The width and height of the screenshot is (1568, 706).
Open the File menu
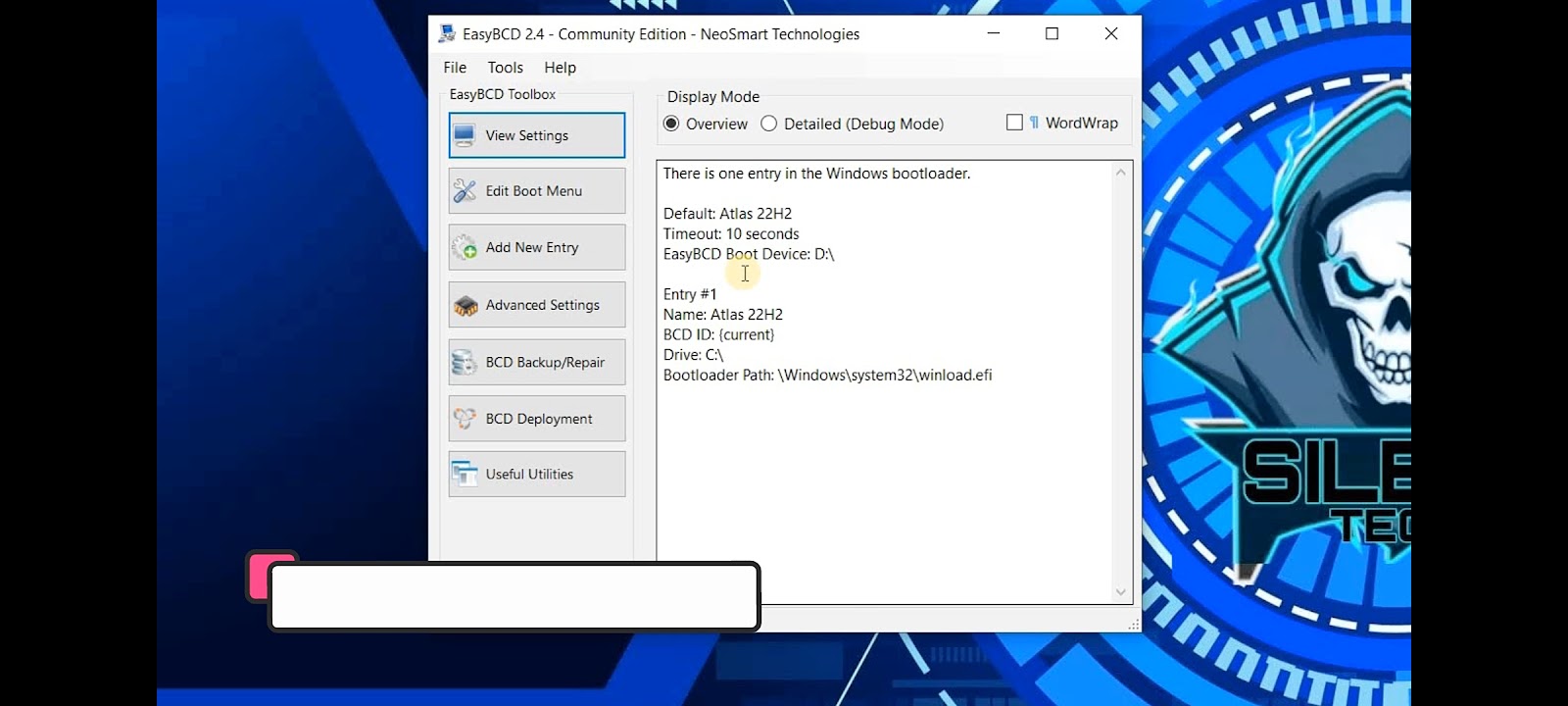(455, 68)
